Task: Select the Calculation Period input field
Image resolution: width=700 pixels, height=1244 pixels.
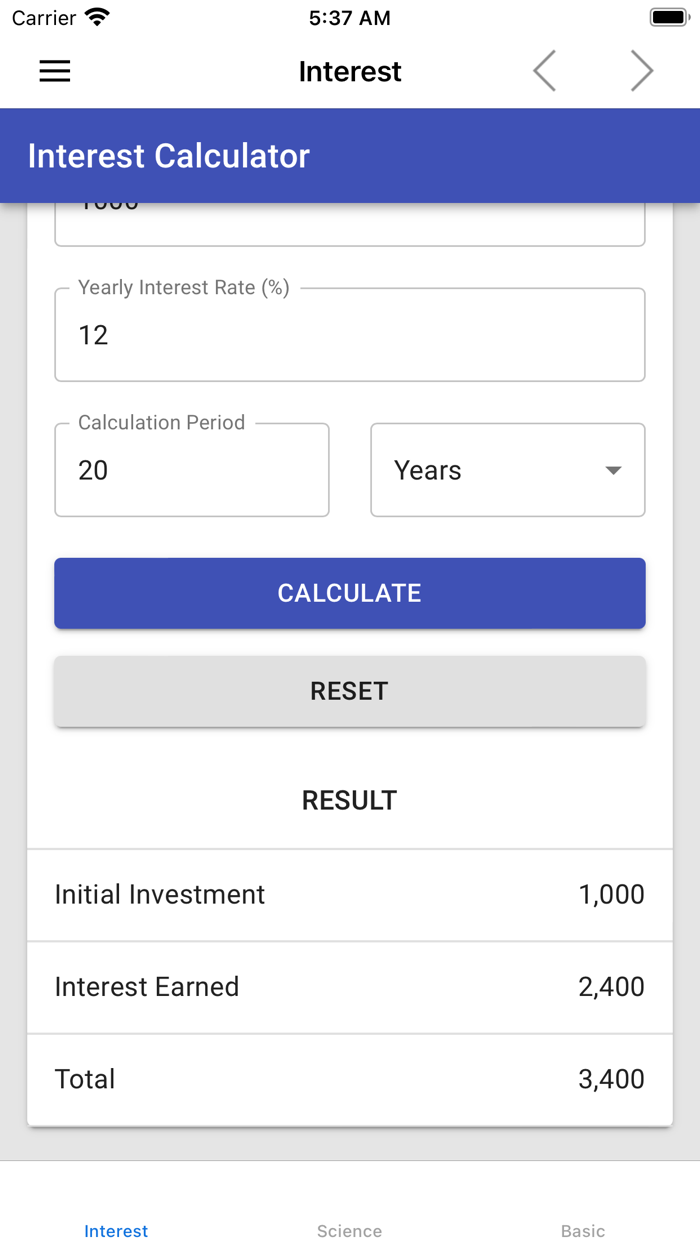Action: [x=191, y=470]
